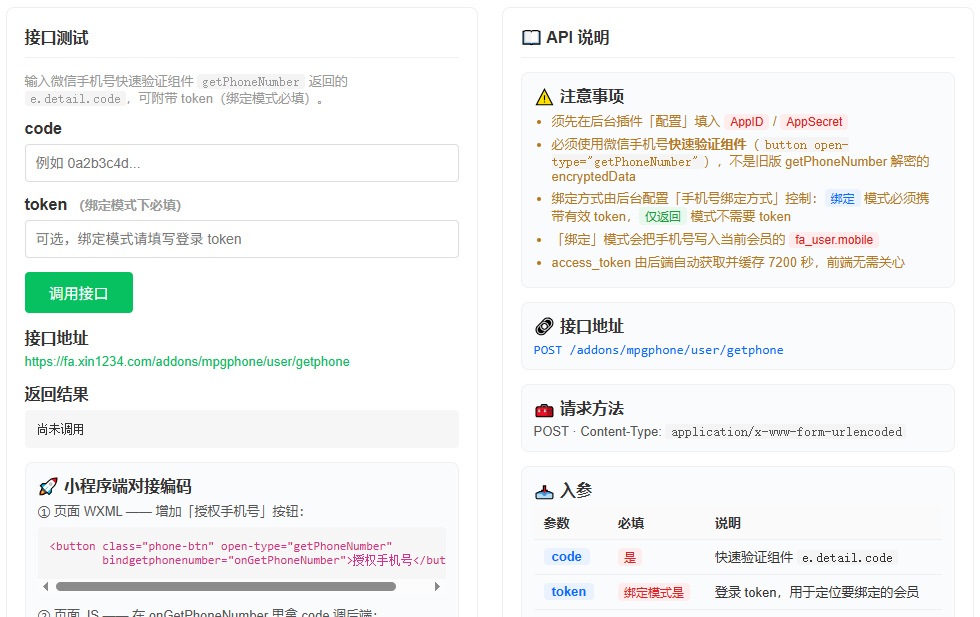Click the getPhoneNumber tag in description

(251, 82)
